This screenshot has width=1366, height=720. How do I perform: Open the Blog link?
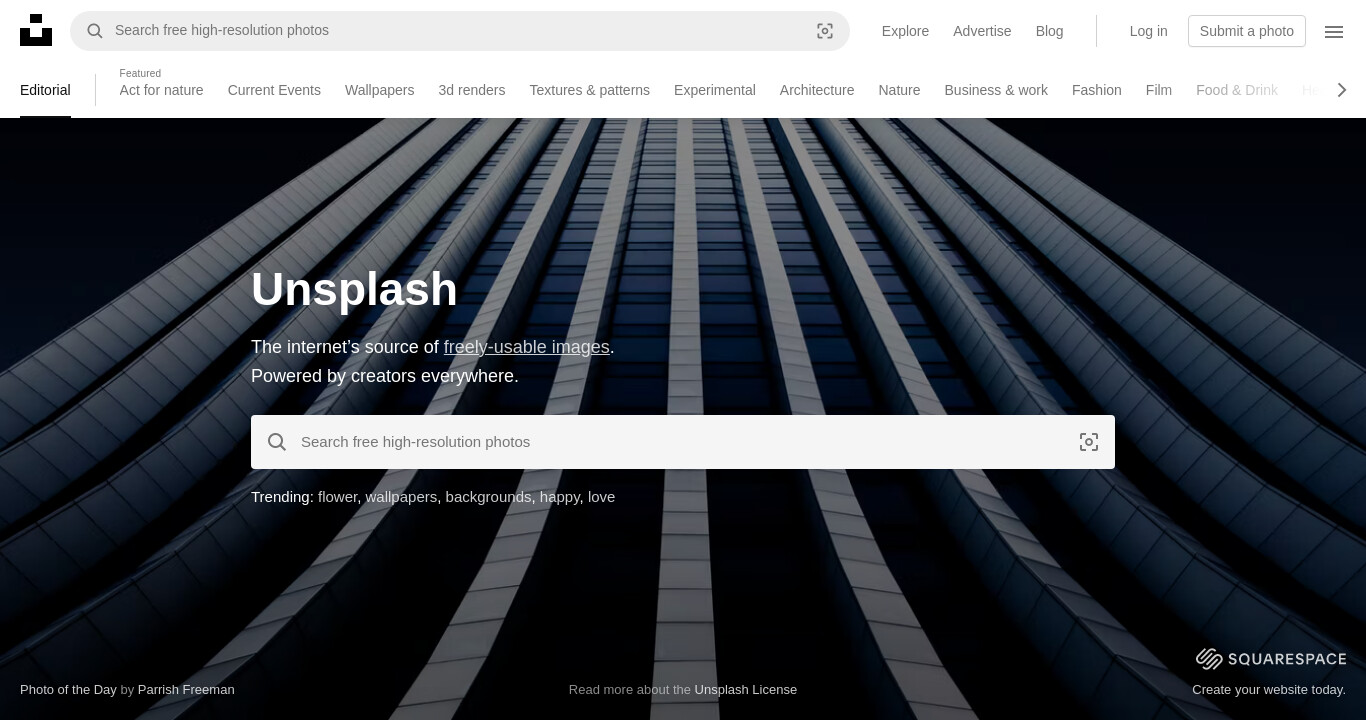1049,31
